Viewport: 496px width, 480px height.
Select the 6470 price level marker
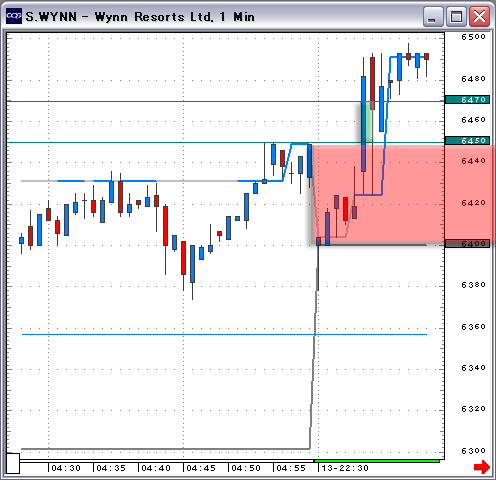click(x=467, y=100)
